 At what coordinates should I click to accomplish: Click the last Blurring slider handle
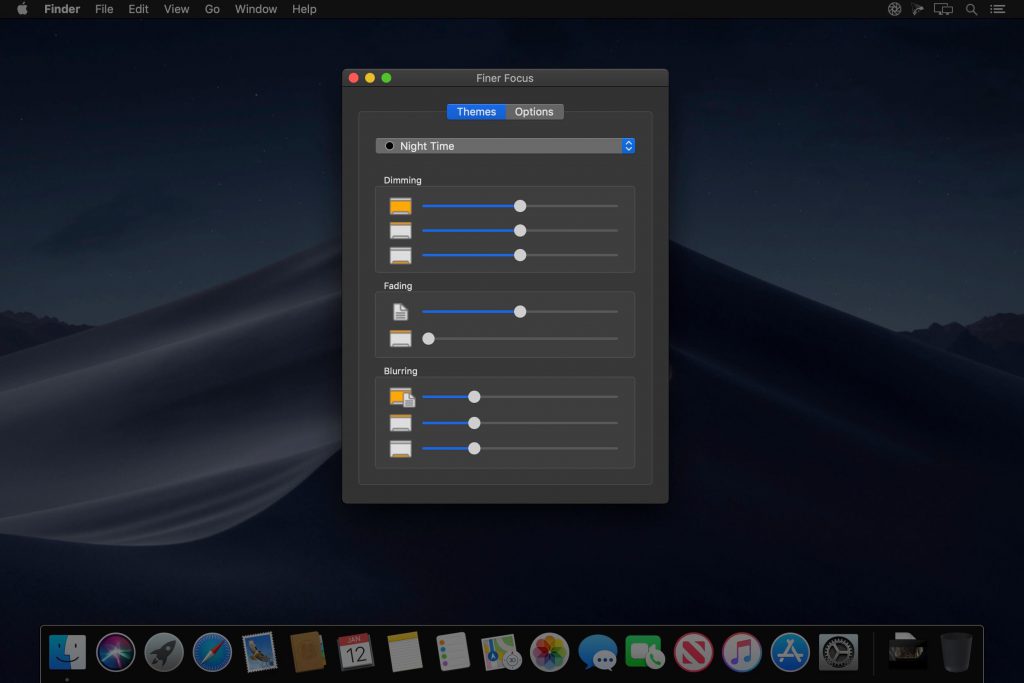point(475,448)
